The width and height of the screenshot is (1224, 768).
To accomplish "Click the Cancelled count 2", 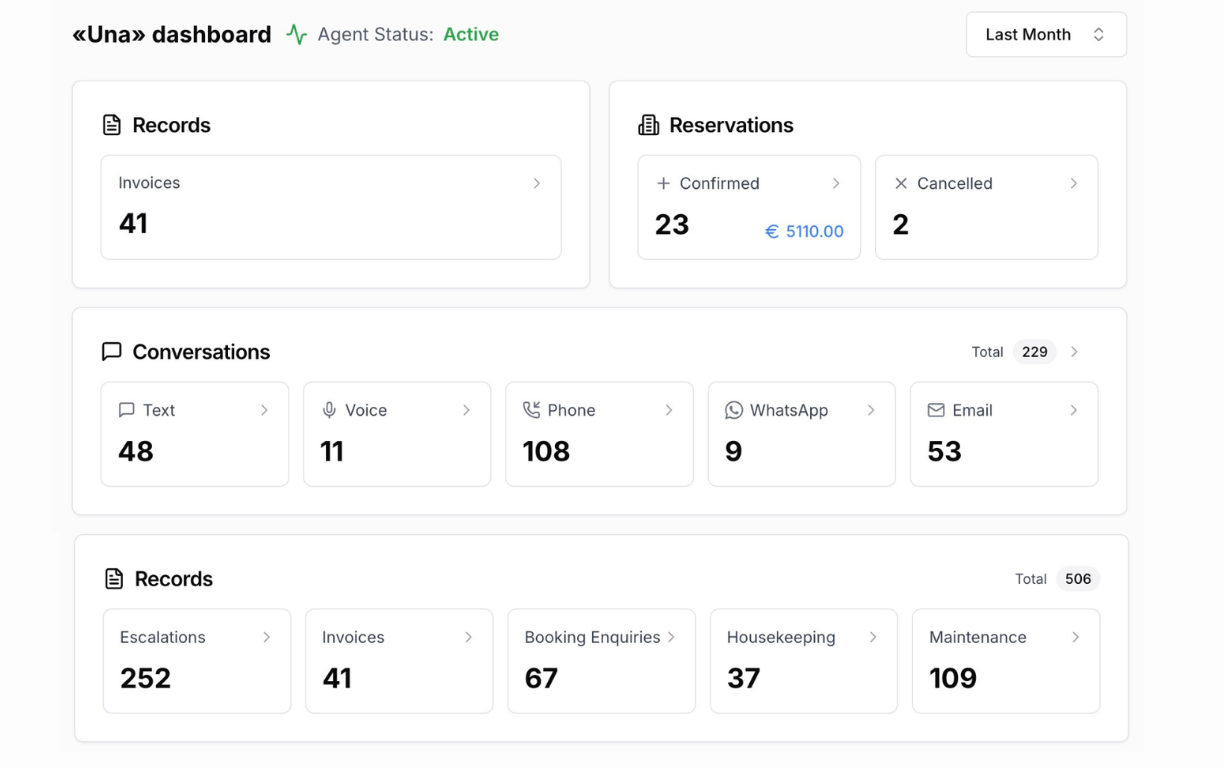I will [x=901, y=224].
